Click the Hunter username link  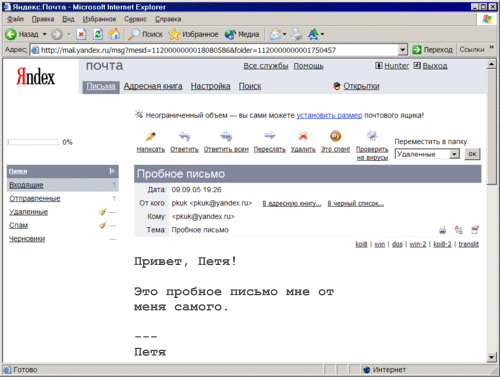[x=397, y=66]
